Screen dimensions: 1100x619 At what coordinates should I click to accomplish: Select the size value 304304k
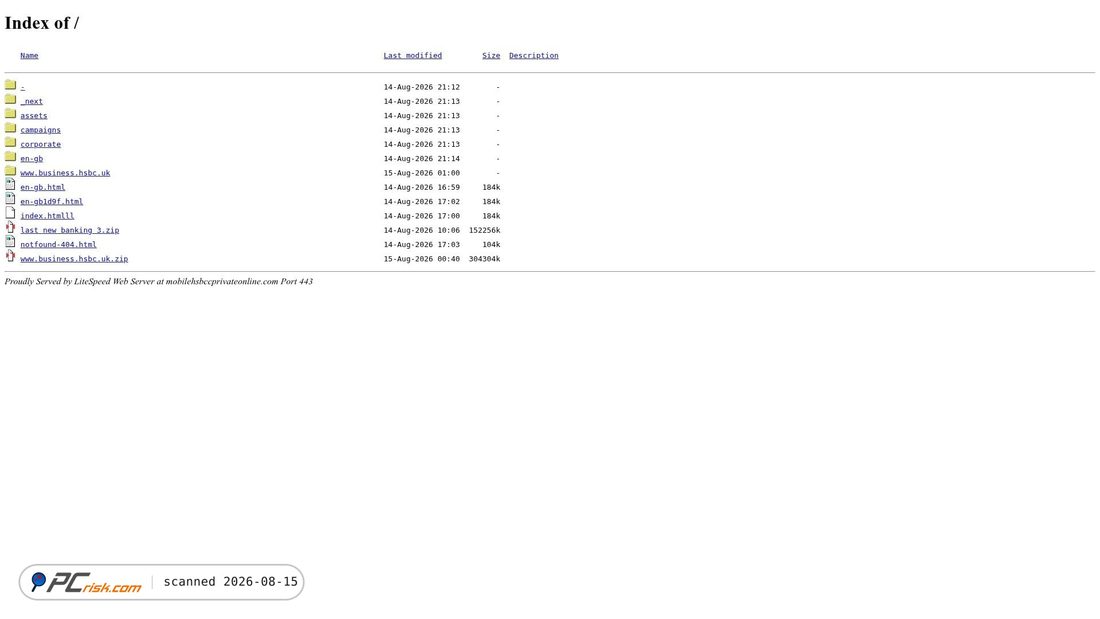(x=485, y=259)
